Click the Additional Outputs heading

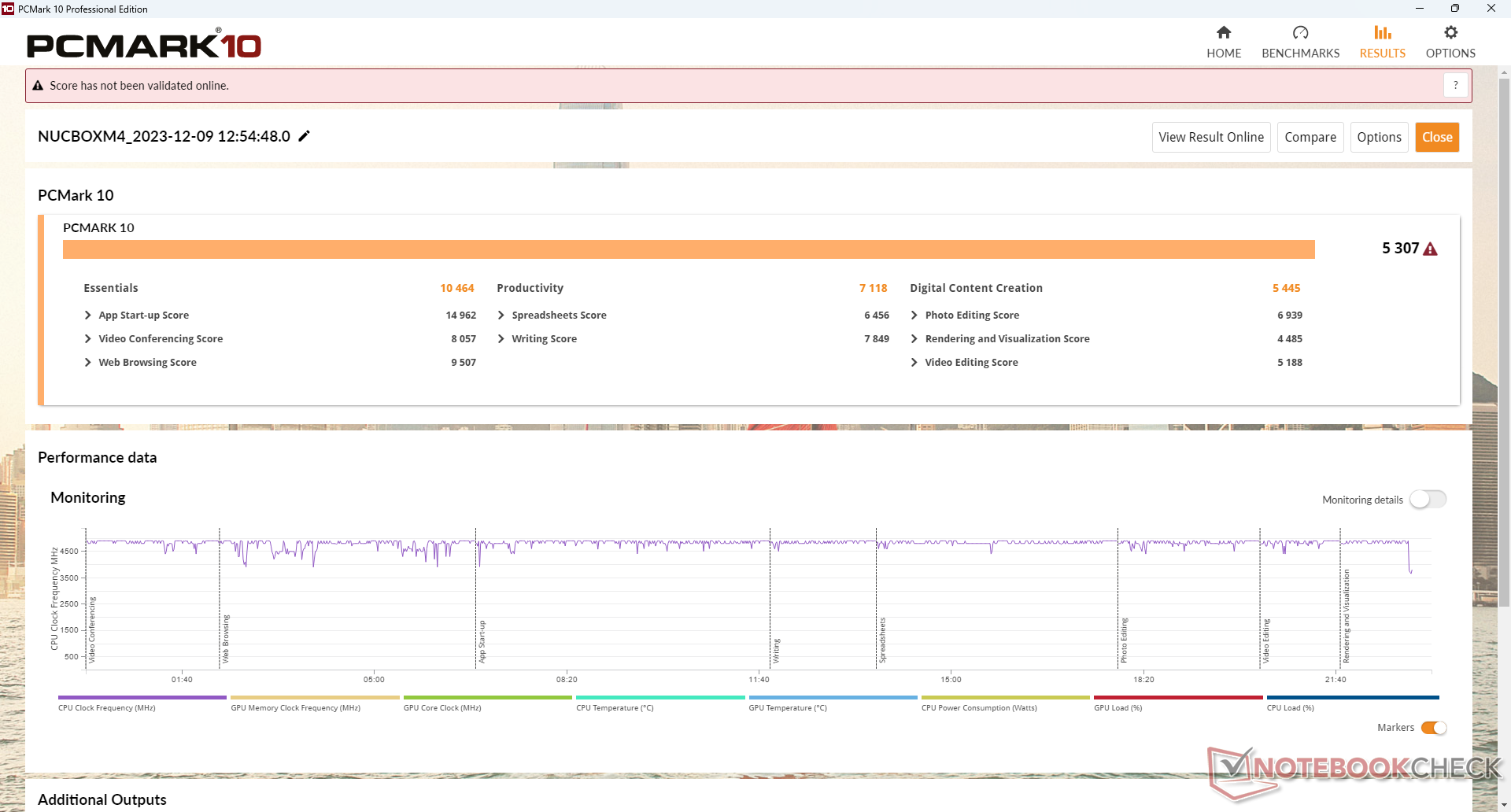point(102,799)
